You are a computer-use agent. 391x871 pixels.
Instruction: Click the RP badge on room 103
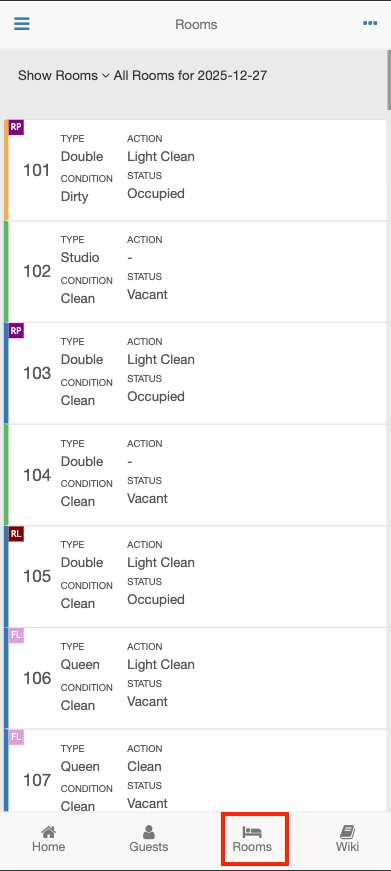16,331
